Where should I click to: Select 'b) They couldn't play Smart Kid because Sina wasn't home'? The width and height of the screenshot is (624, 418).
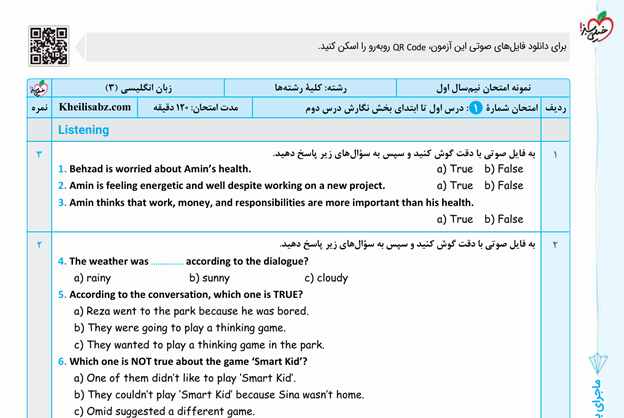click(x=219, y=395)
